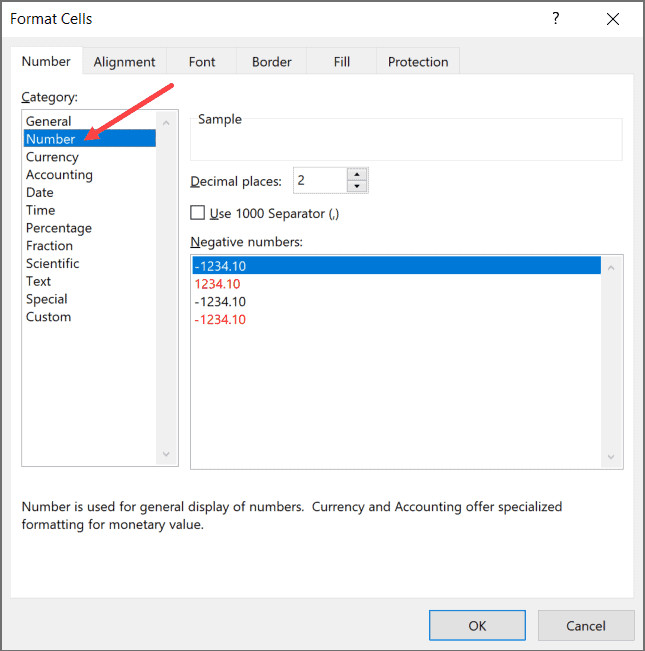Switch to the Protection tab
This screenshot has height=651, width=645.
[x=418, y=62]
